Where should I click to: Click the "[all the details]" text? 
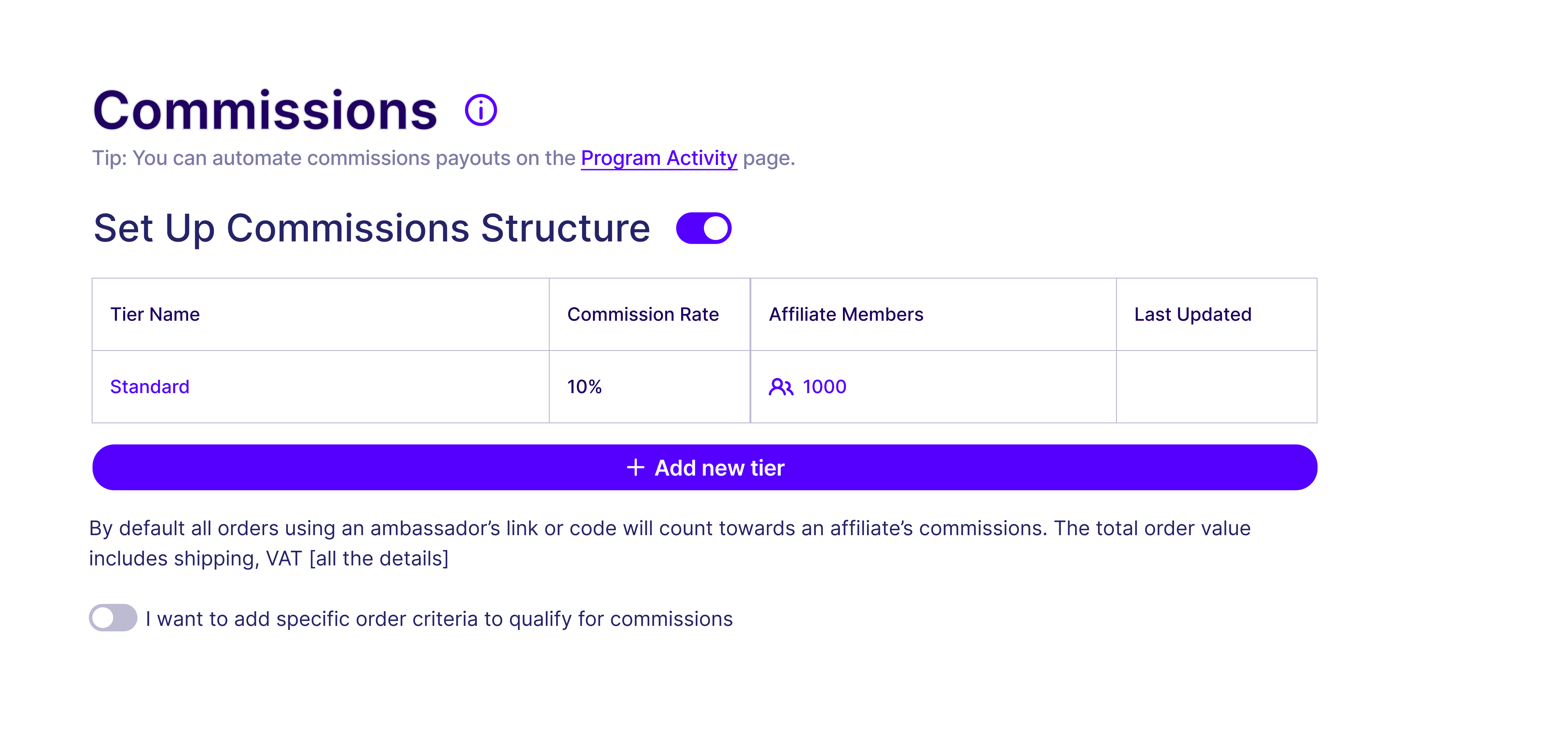point(379,559)
